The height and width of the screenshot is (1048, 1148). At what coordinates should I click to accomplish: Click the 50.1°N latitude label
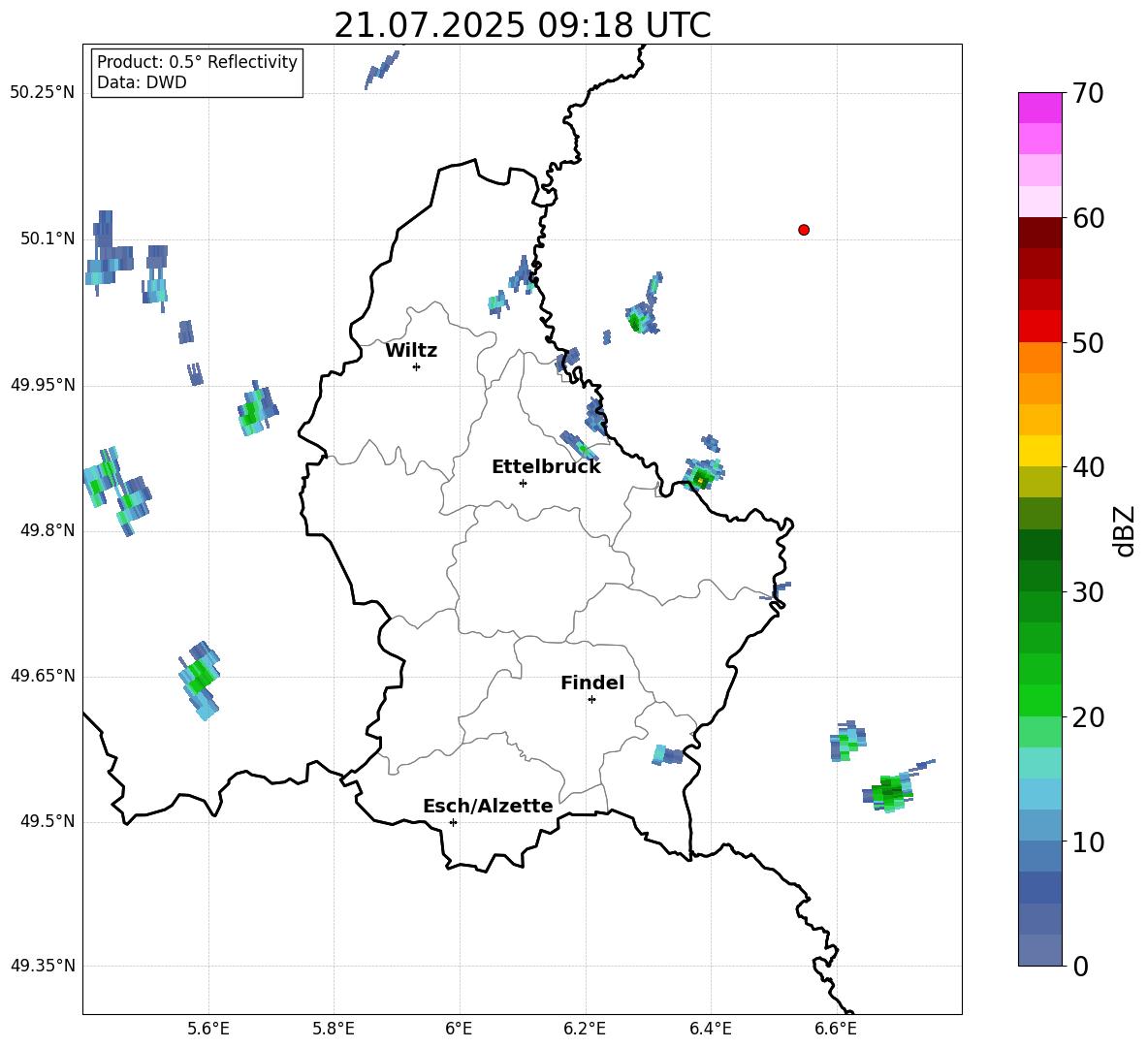pyautogui.click(x=47, y=238)
